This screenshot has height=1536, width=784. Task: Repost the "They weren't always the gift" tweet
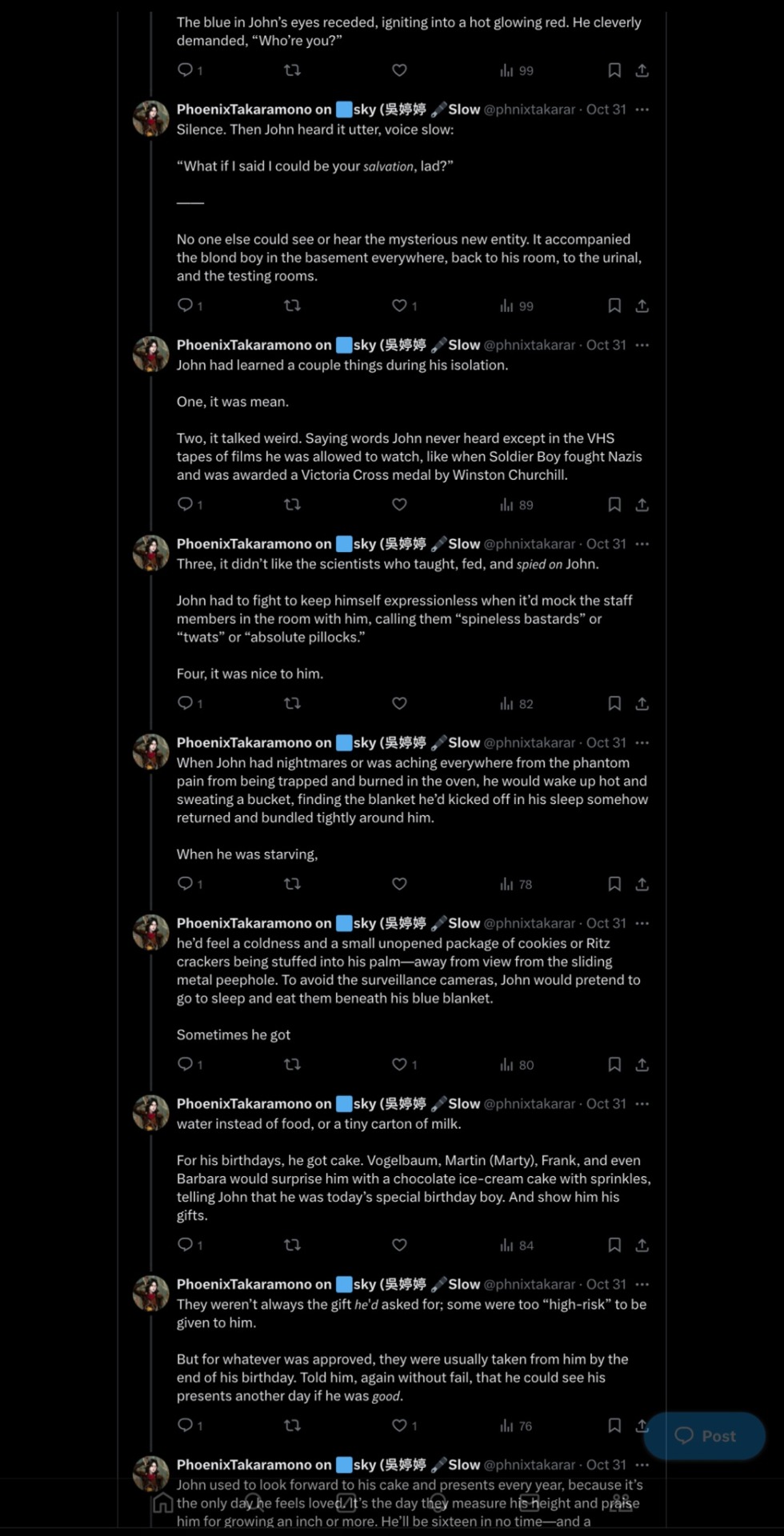[292, 1426]
